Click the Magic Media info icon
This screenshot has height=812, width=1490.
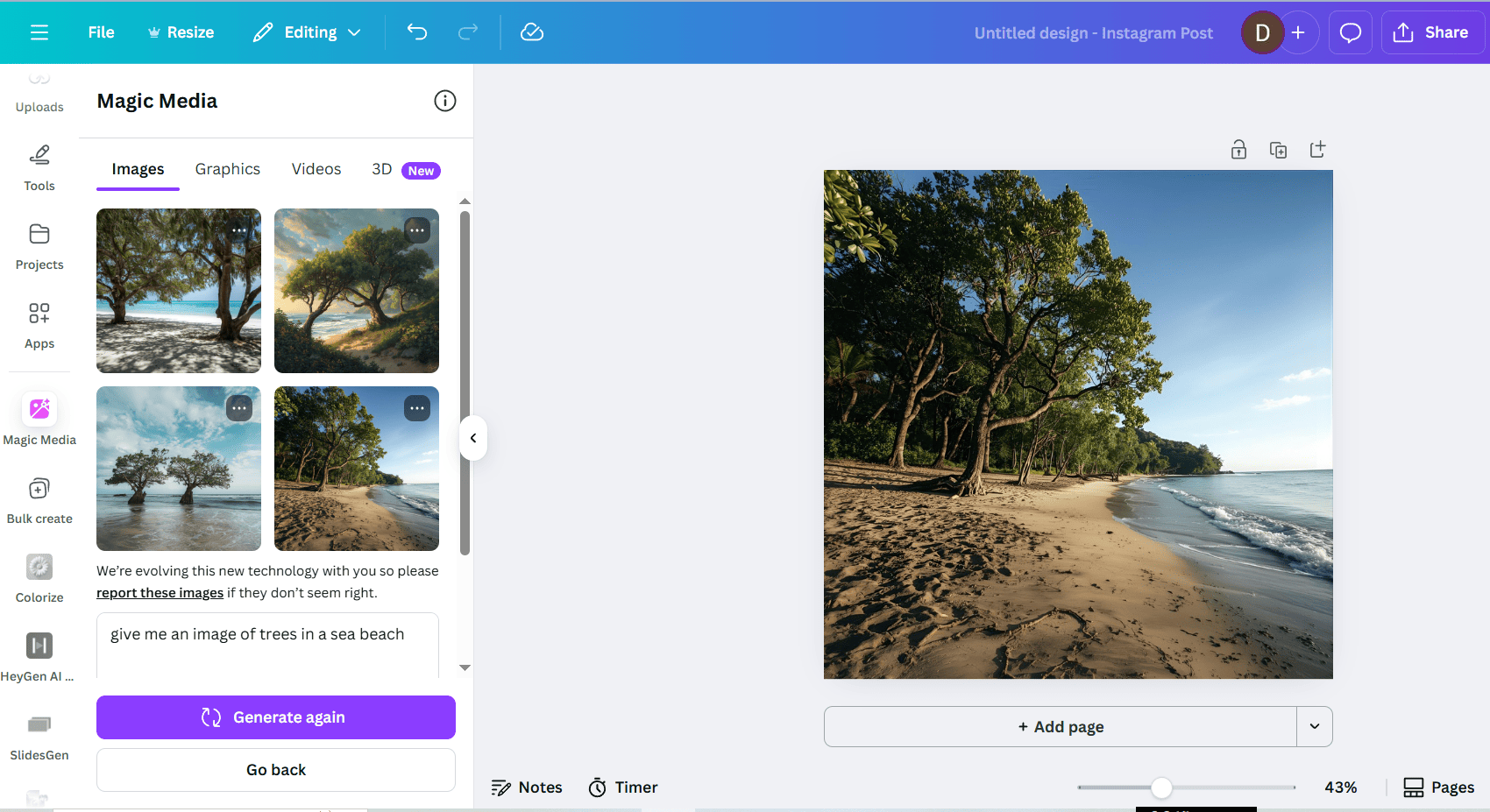tap(445, 101)
